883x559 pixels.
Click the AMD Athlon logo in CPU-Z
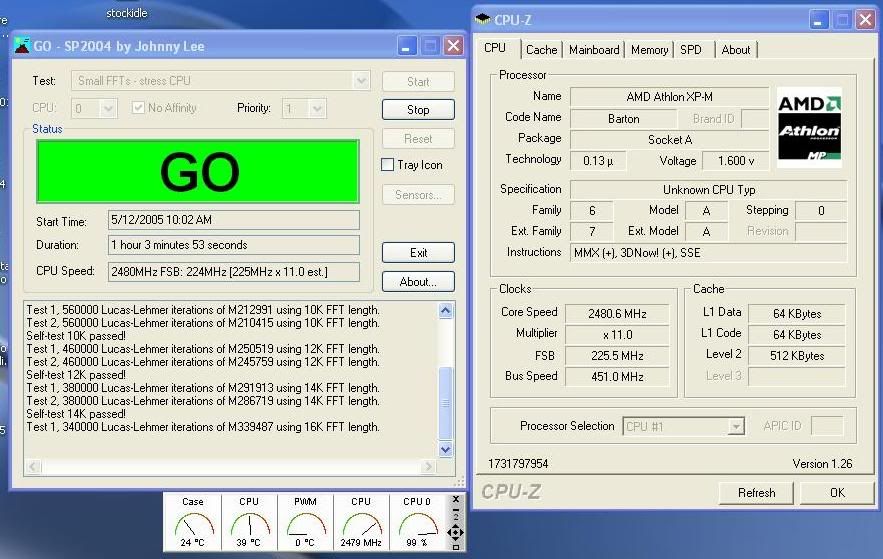(809, 125)
